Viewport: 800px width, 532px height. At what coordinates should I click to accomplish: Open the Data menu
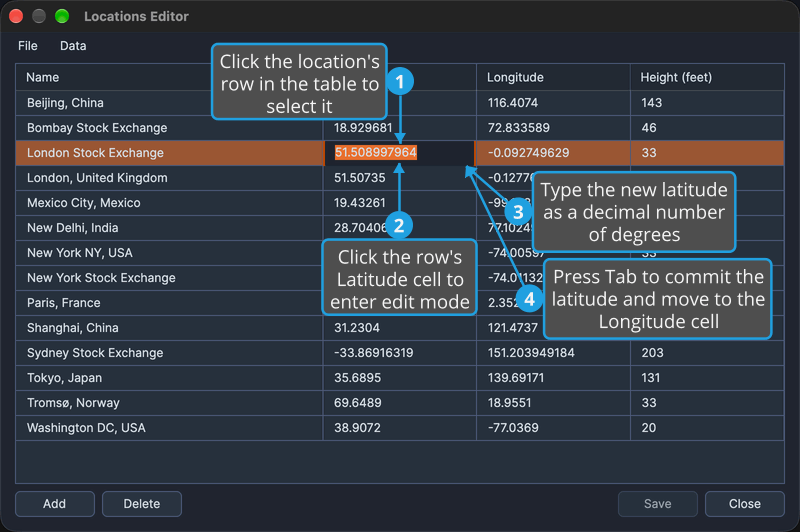(x=73, y=46)
